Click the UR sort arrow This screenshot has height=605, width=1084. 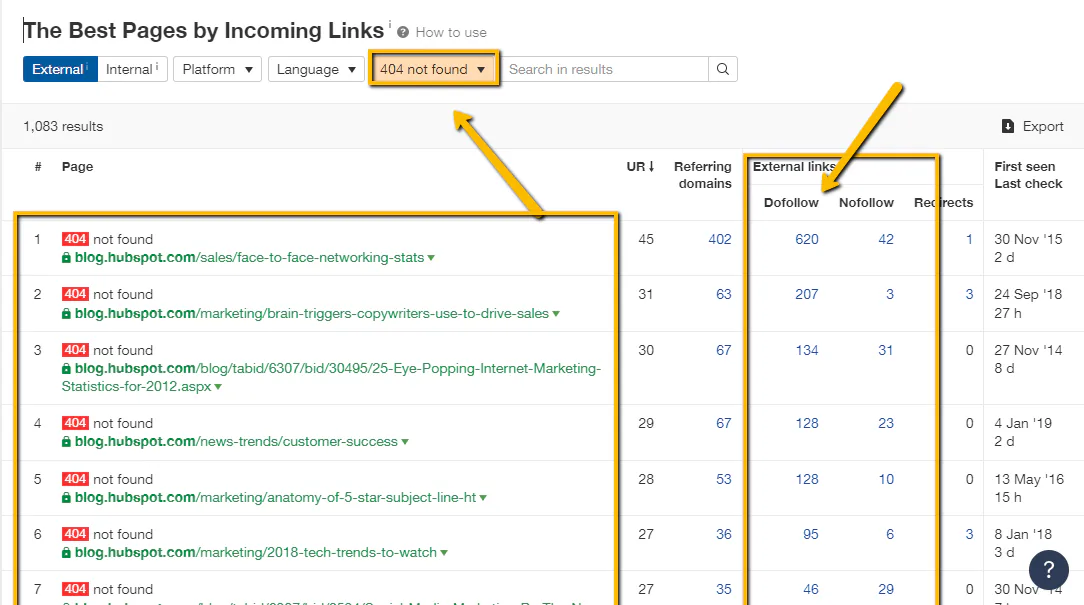pos(651,167)
